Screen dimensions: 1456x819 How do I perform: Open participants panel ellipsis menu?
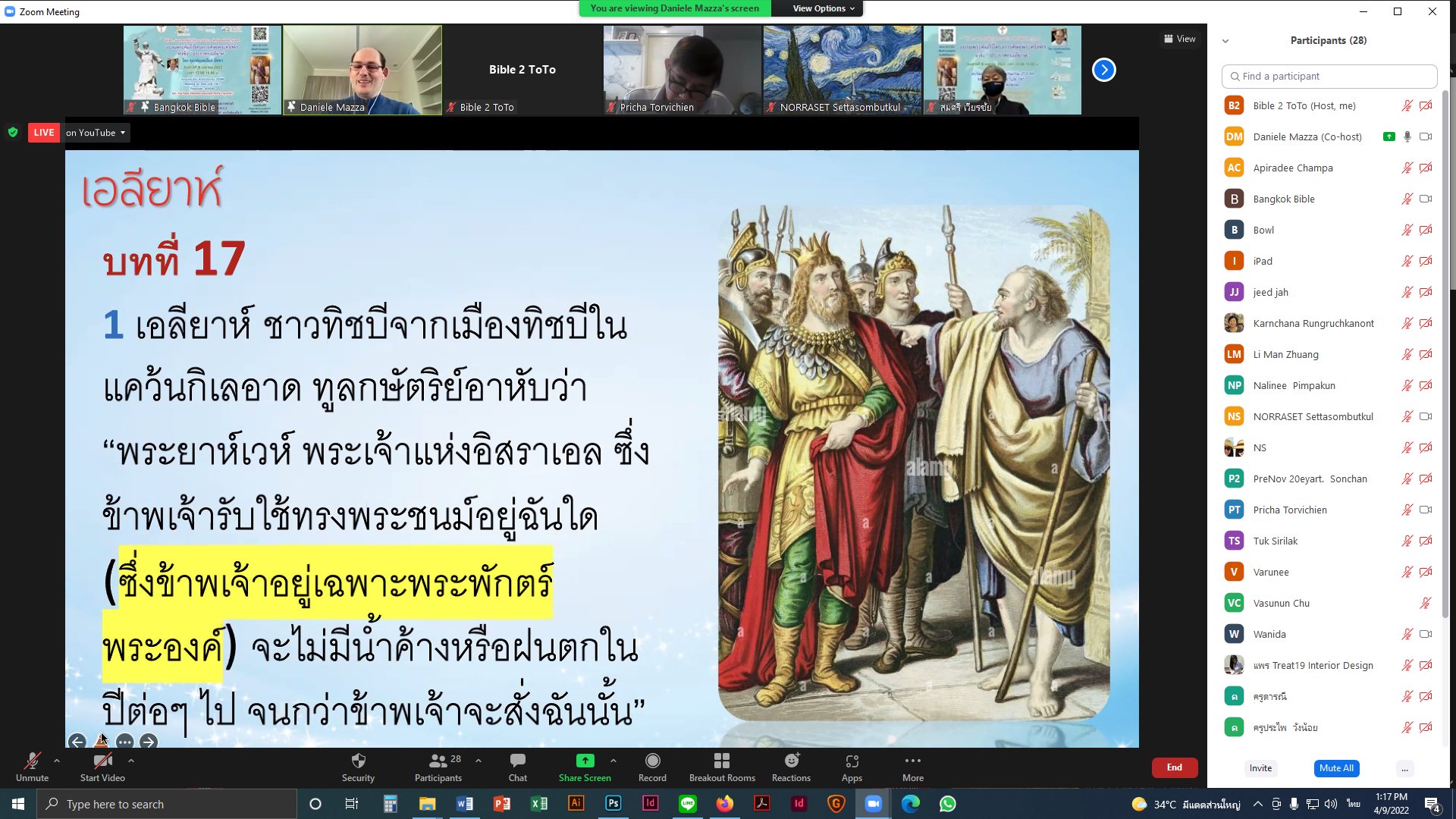[x=1404, y=768]
